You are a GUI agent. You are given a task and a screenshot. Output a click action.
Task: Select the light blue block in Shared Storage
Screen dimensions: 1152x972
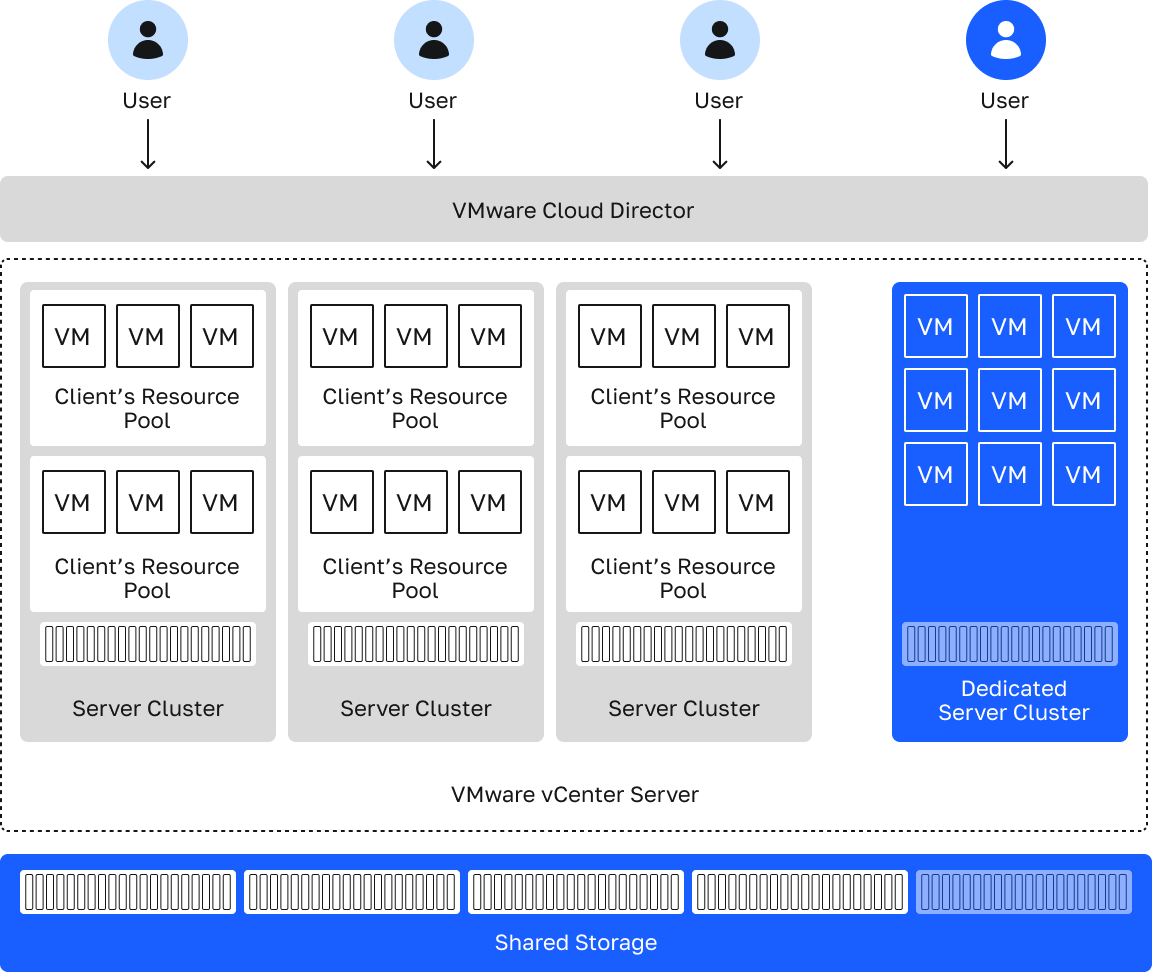[x=1023, y=892]
